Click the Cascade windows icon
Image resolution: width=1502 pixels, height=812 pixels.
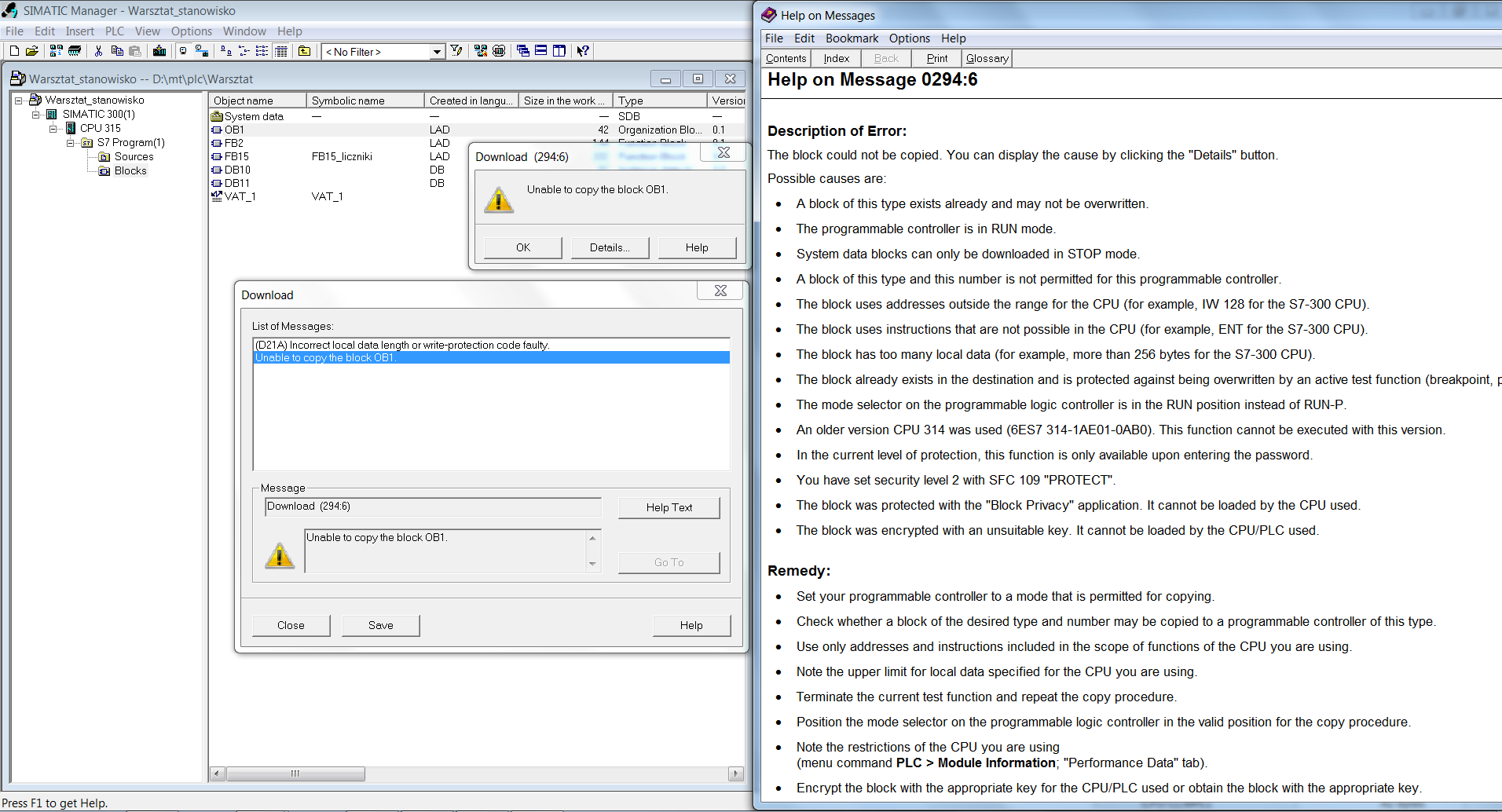click(x=523, y=51)
